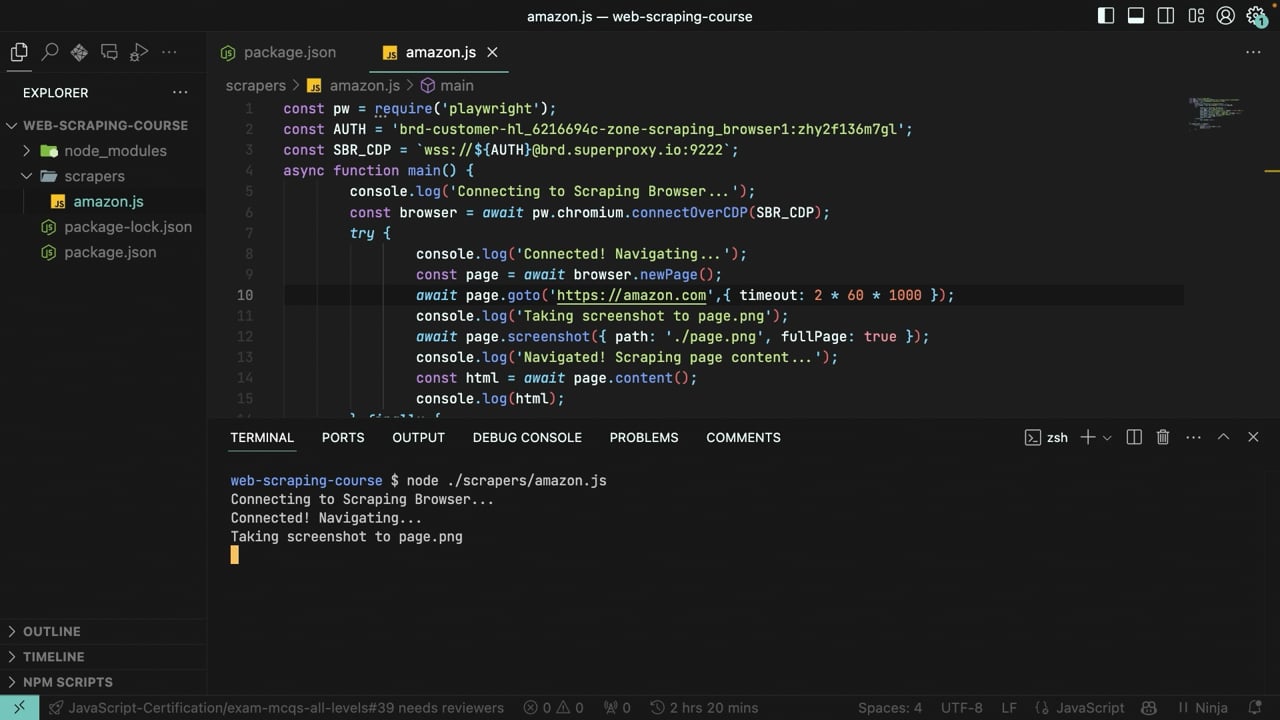Toggle primary side bar layout icon

pos(1106,16)
